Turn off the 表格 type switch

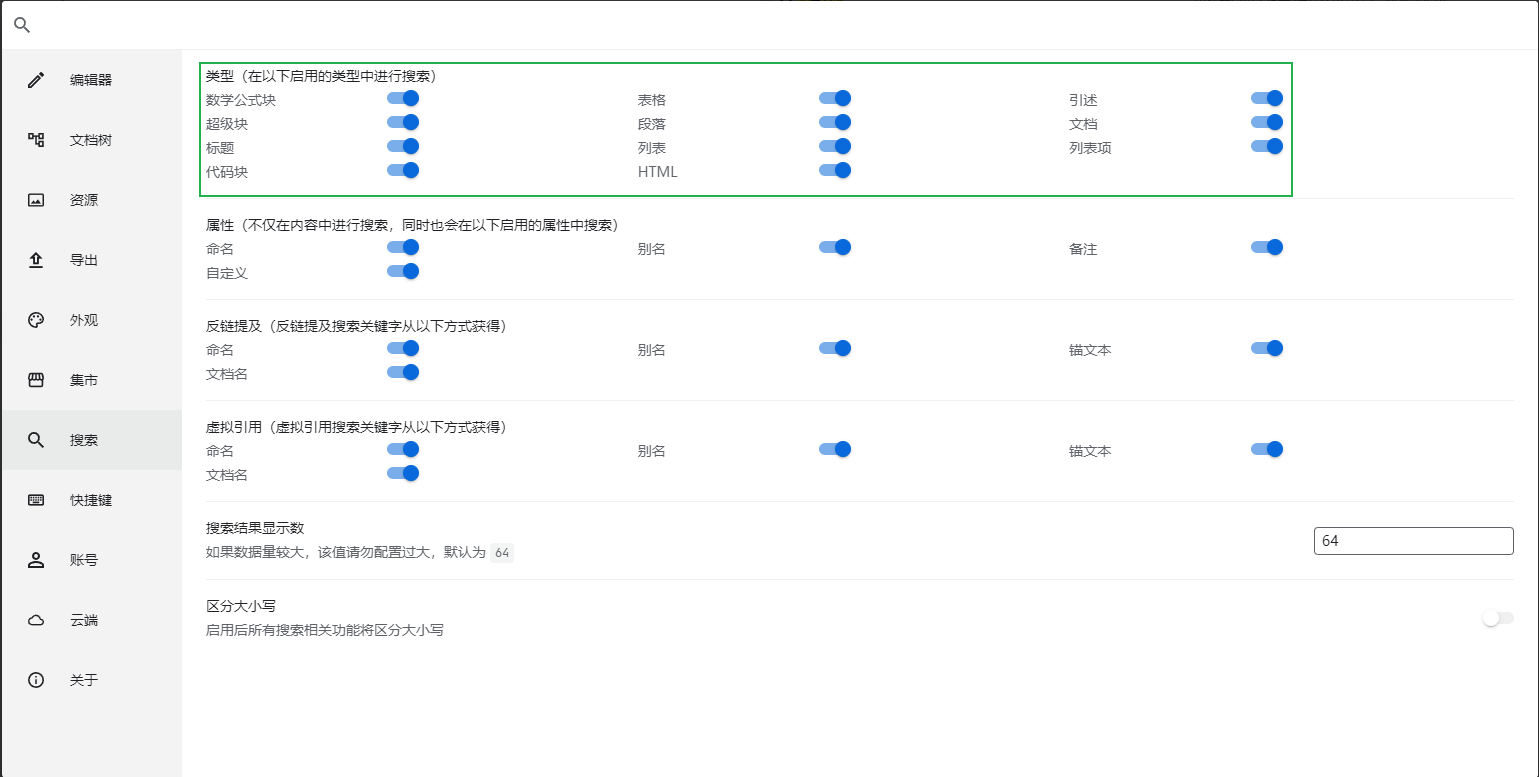[x=835, y=98]
